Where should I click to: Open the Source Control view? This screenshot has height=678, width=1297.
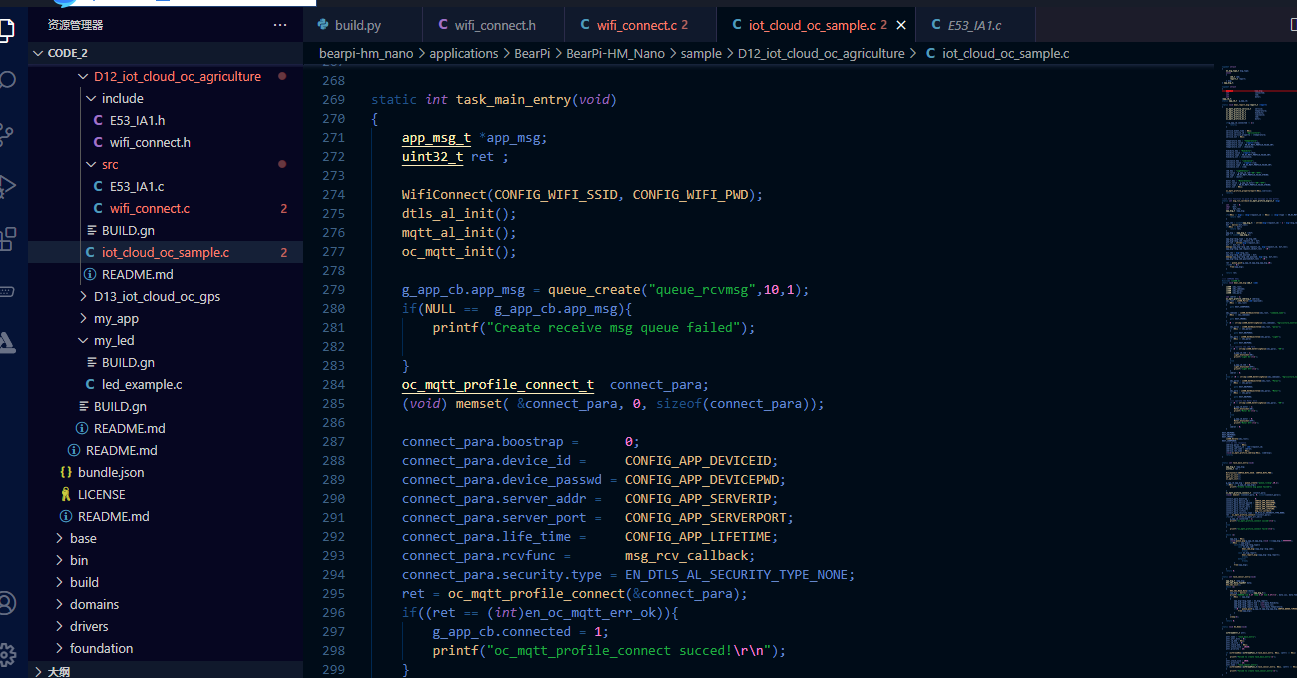[5, 133]
